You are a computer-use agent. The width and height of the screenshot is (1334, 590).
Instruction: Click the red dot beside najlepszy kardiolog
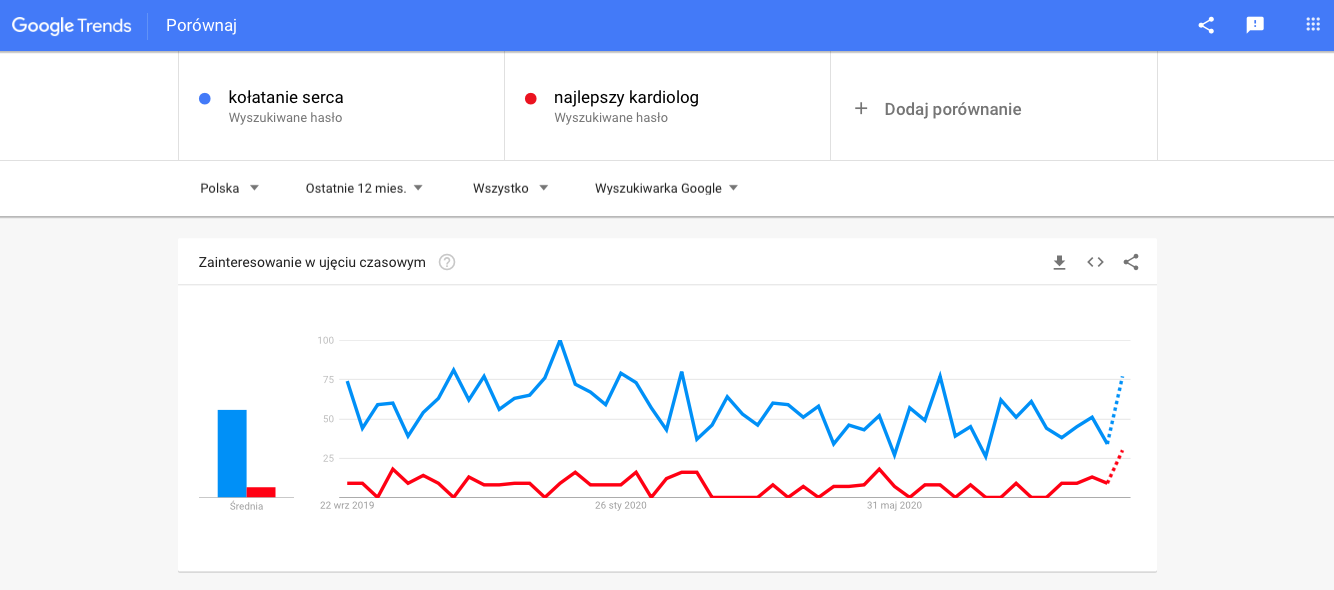pyautogui.click(x=531, y=99)
